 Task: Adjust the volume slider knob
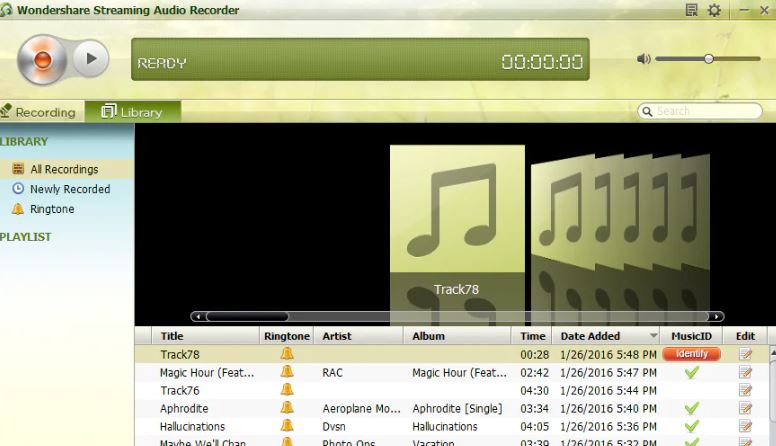click(709, 59)
